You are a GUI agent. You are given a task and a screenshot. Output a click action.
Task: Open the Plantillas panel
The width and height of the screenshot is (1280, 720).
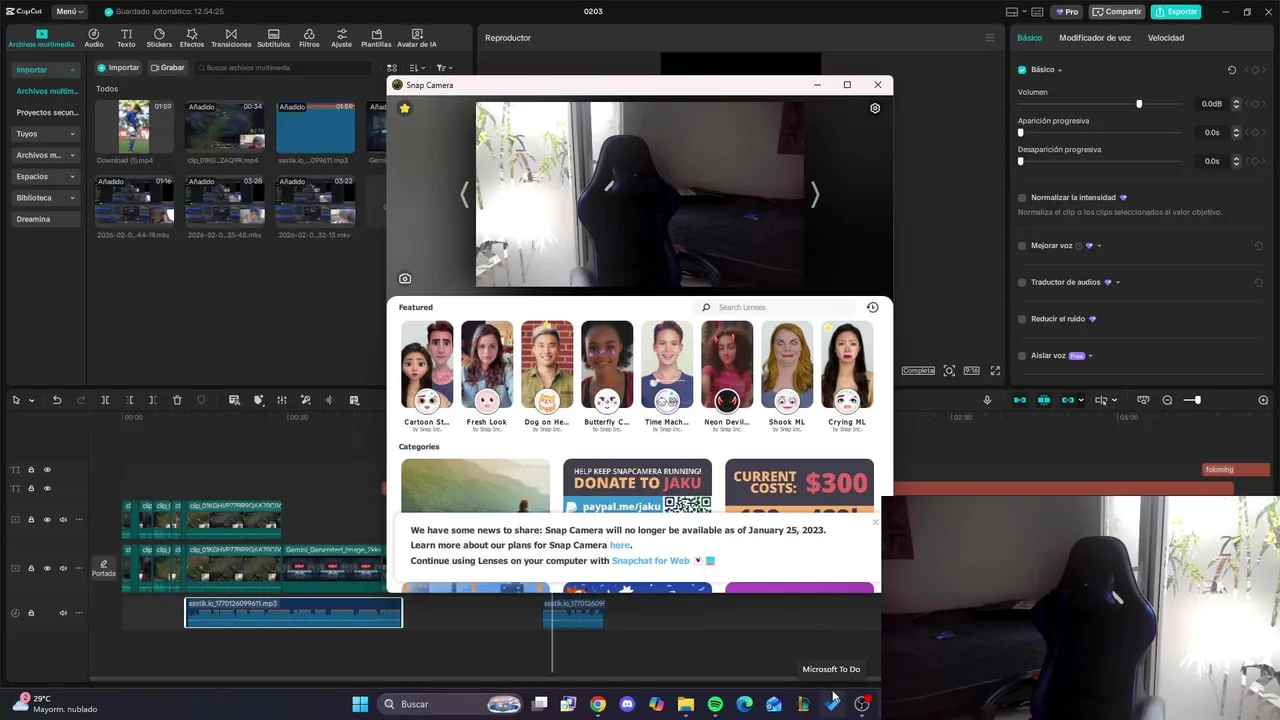tap(376, 38)
